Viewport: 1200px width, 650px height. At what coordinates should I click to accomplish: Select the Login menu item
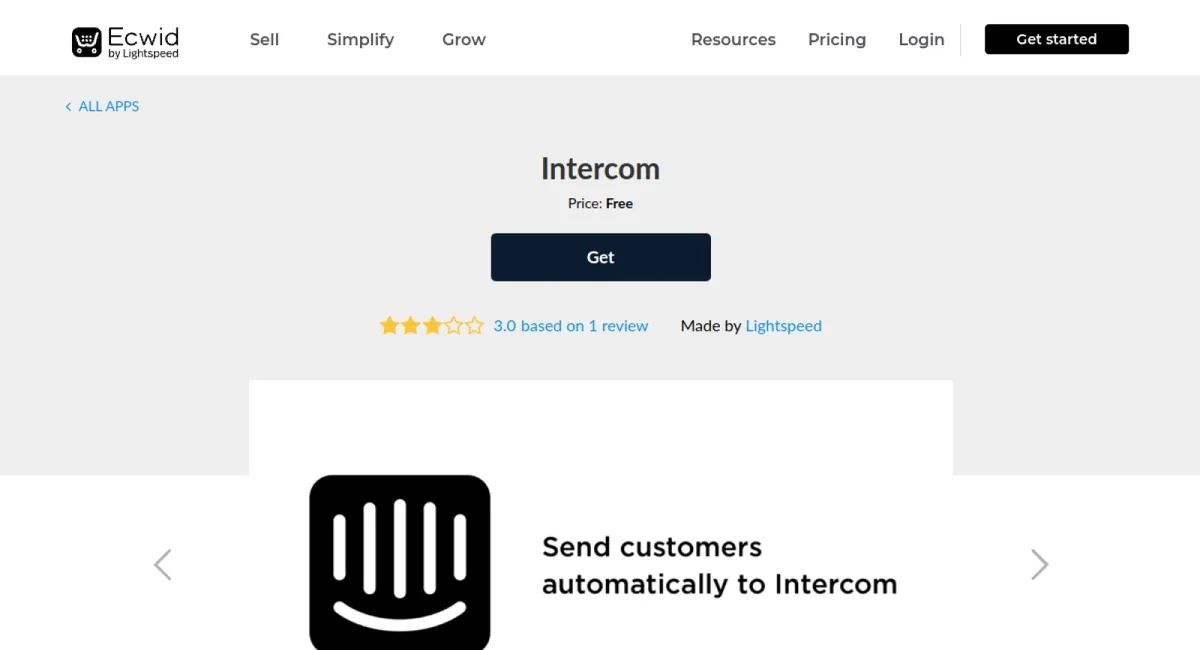921,39
